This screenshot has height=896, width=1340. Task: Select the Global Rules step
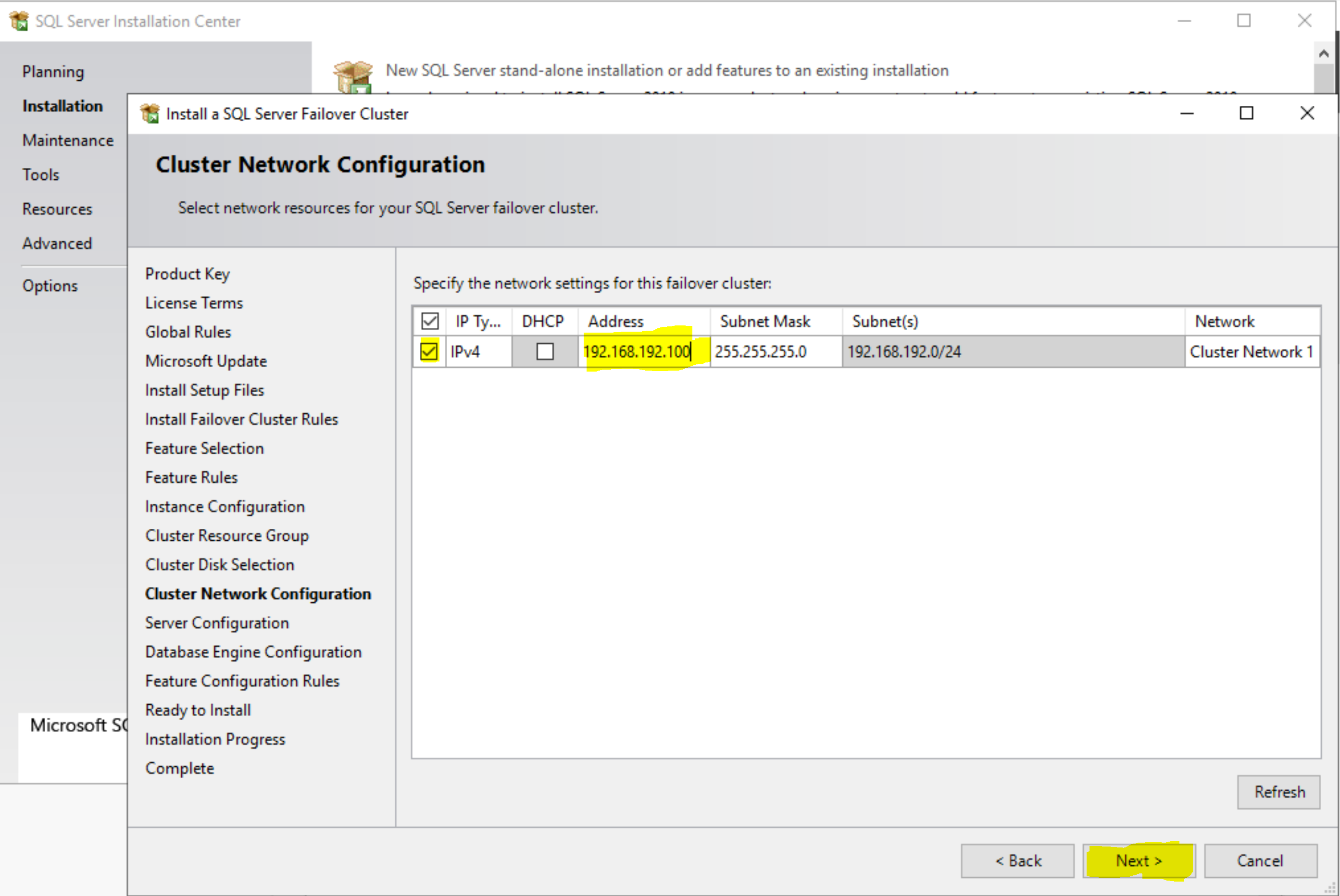click(x=188, y=332)
